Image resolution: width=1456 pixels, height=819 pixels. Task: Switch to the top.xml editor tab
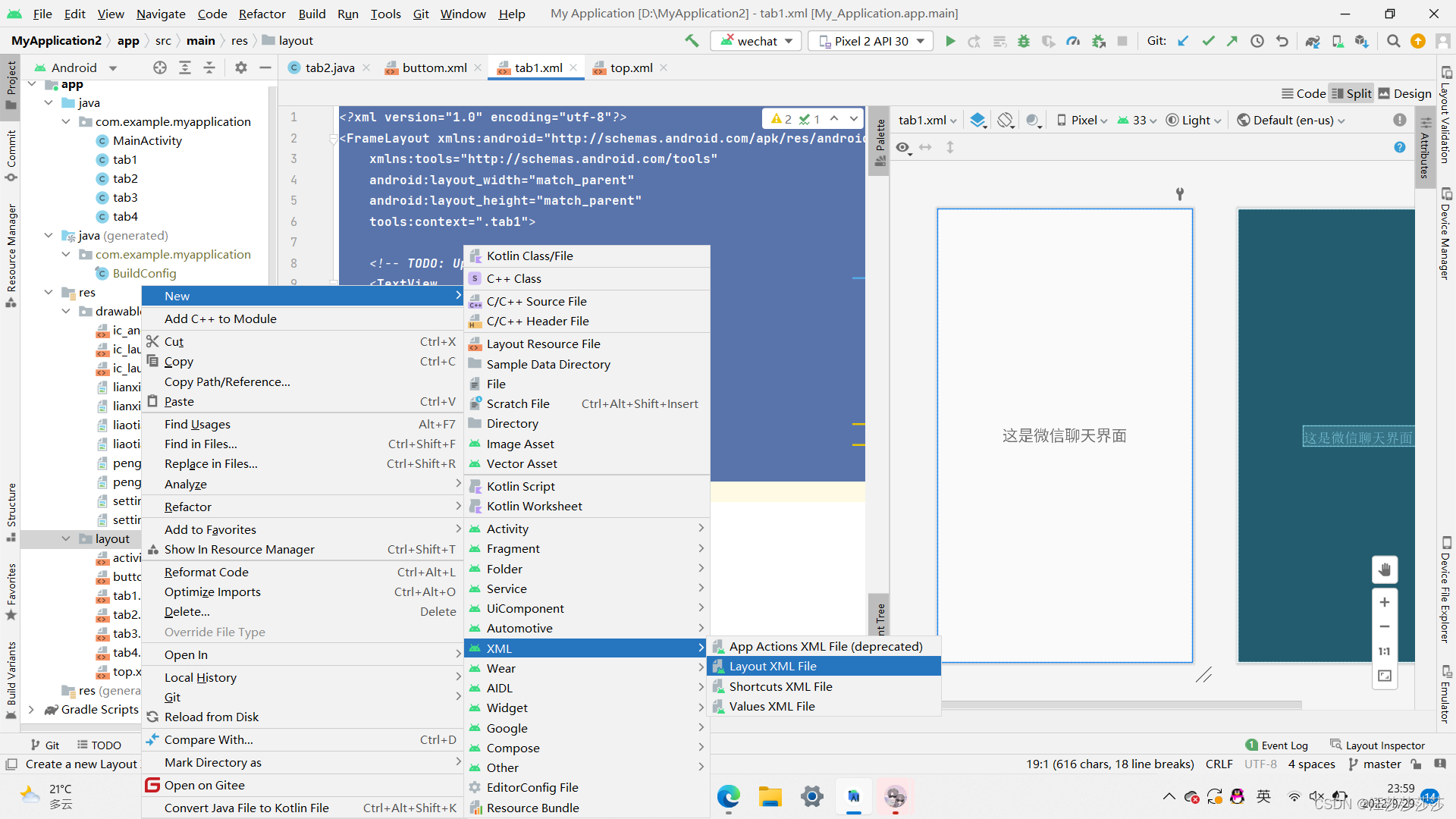pyautogui.click(x=631, y=67)
